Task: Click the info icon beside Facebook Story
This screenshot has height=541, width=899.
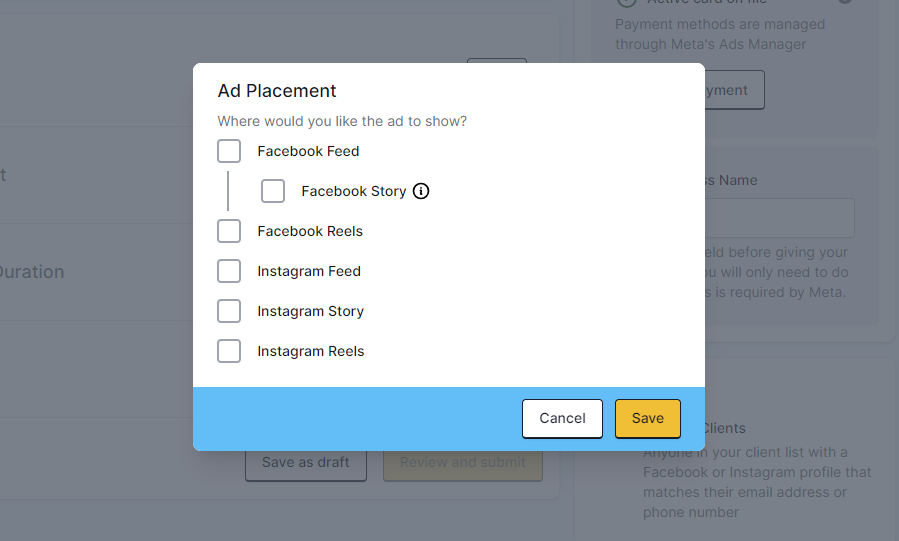Action: click(421, 191)
